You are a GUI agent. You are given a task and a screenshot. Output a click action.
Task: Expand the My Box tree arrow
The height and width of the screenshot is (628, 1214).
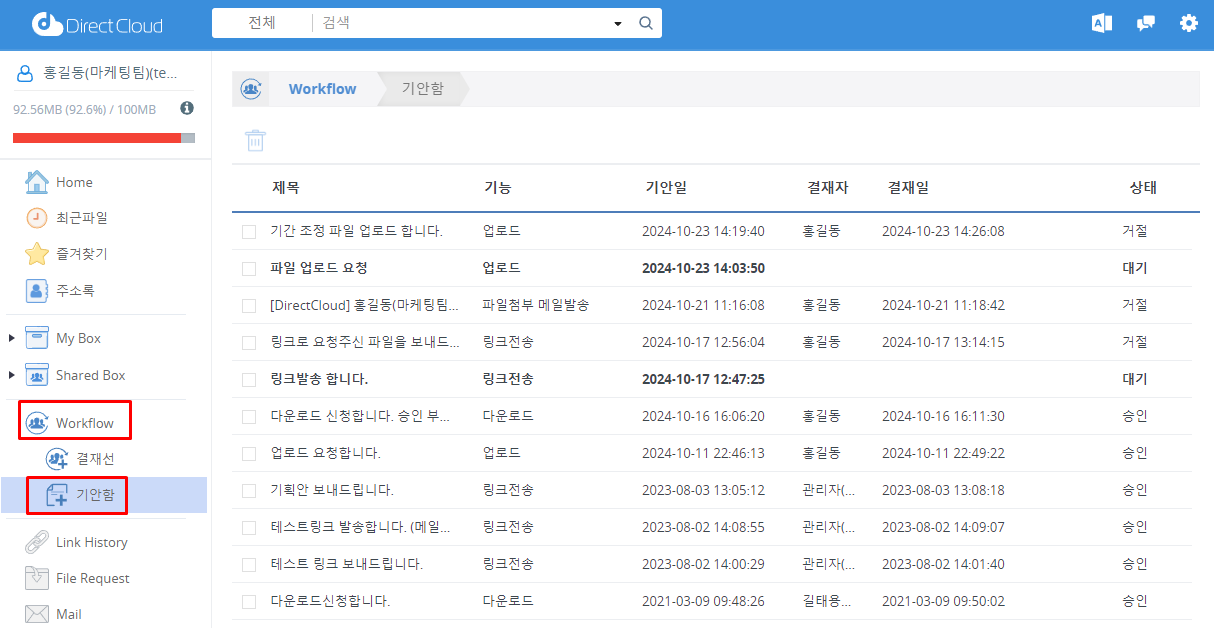pyautogui.click(x=12, y=339)
